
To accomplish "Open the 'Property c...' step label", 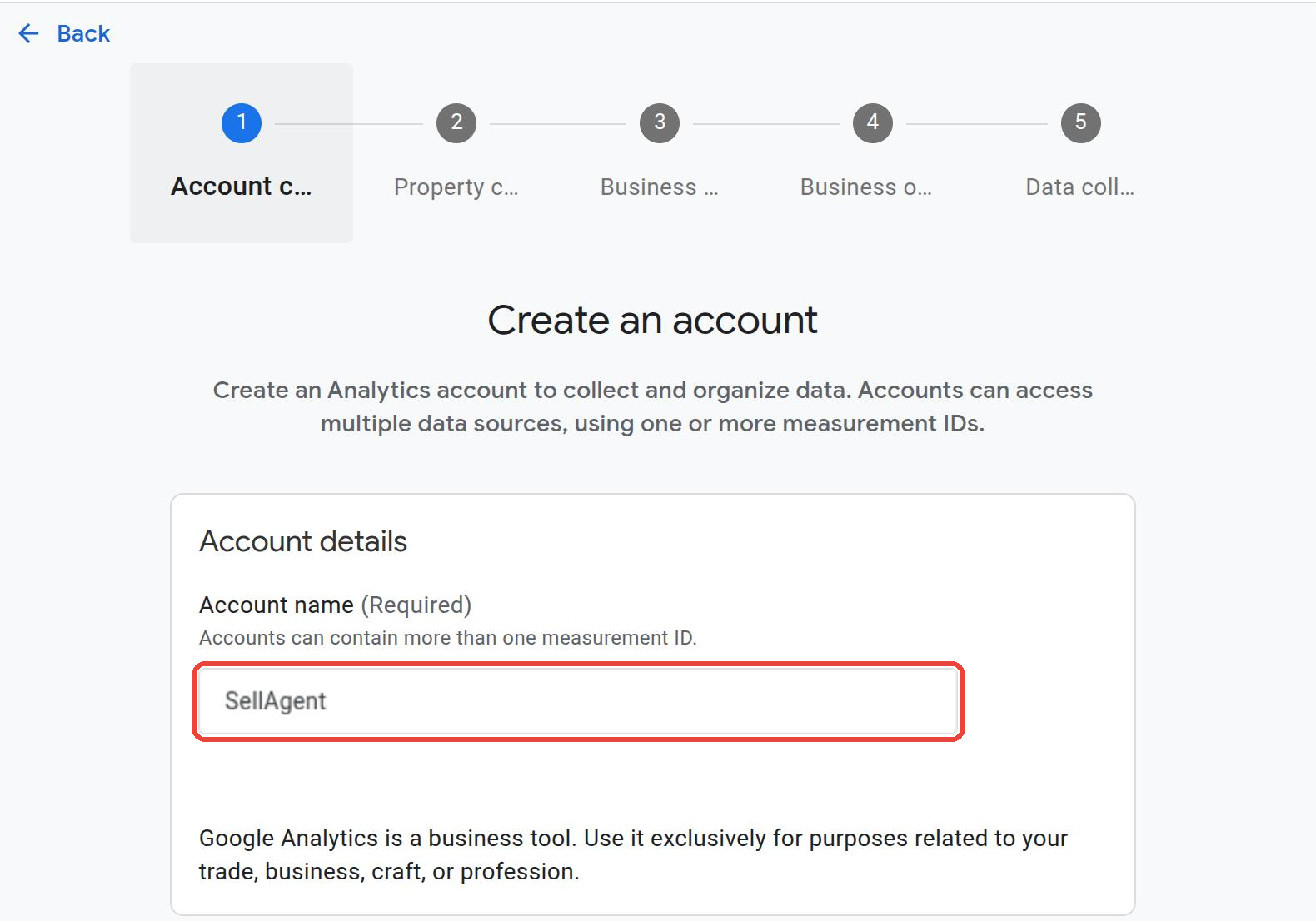I will point(456,187).
